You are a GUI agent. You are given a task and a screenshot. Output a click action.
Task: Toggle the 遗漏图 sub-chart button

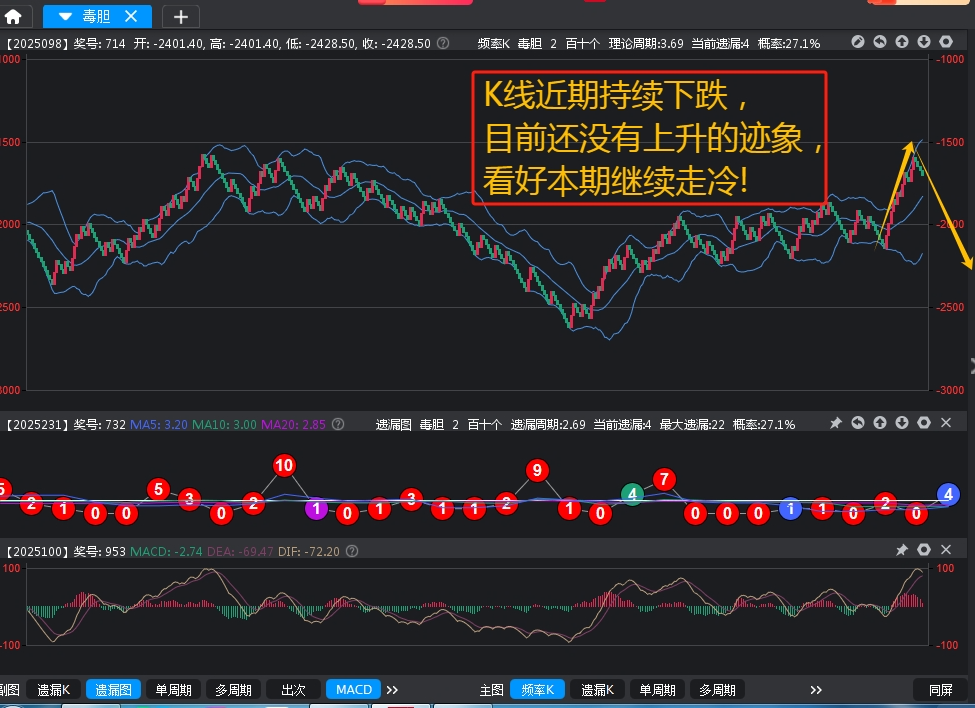[x=114, y=689]
